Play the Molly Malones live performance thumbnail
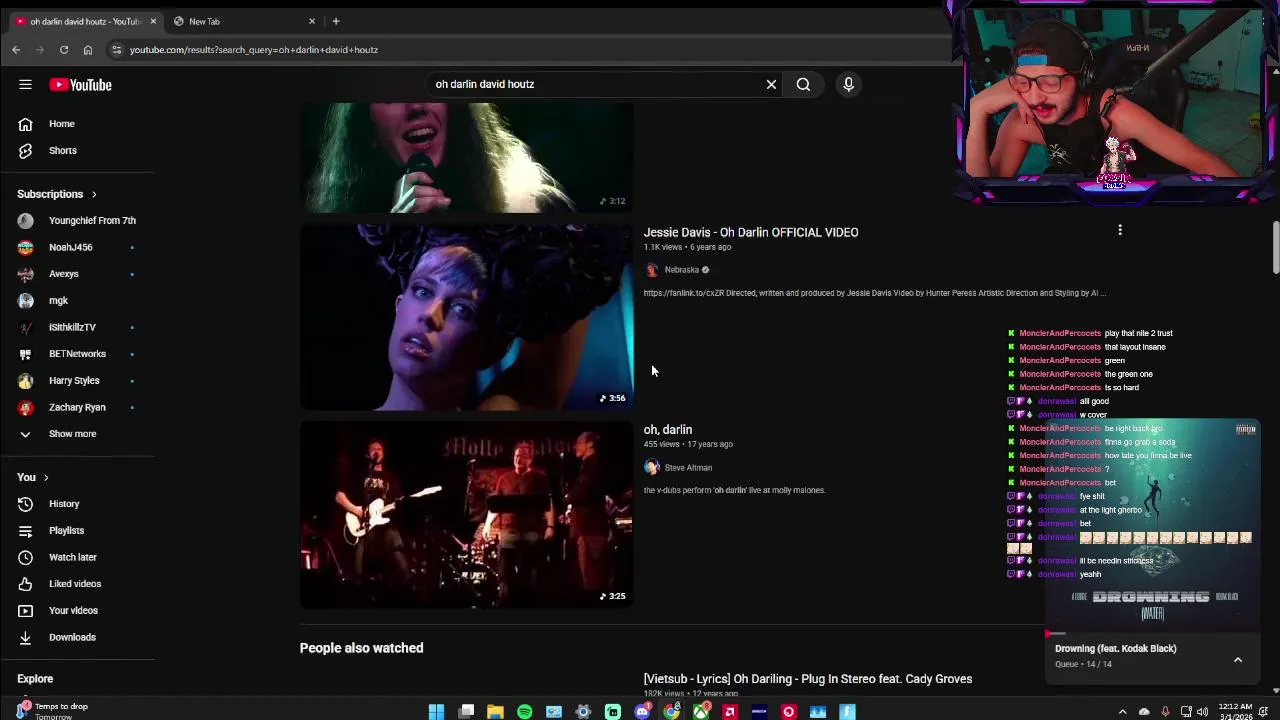1280x720 pixels. [x=466, y=514]
